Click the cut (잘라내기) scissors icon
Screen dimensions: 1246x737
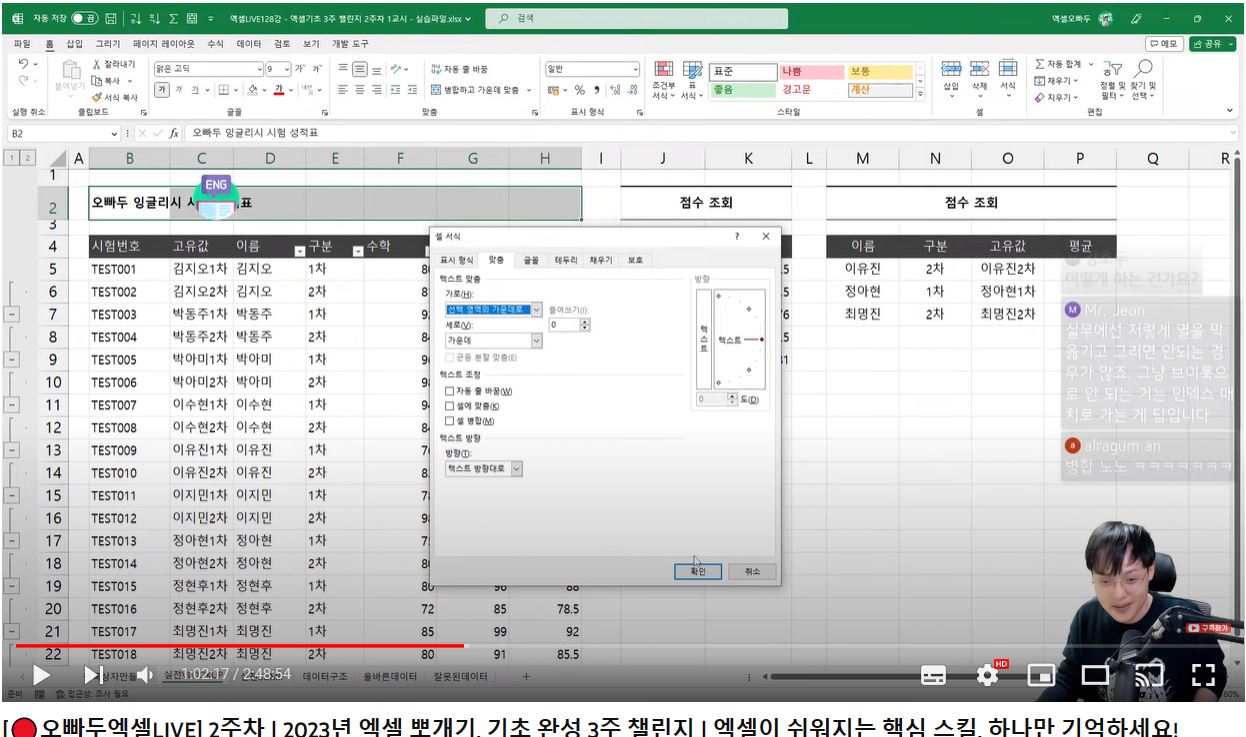[97, 64]
